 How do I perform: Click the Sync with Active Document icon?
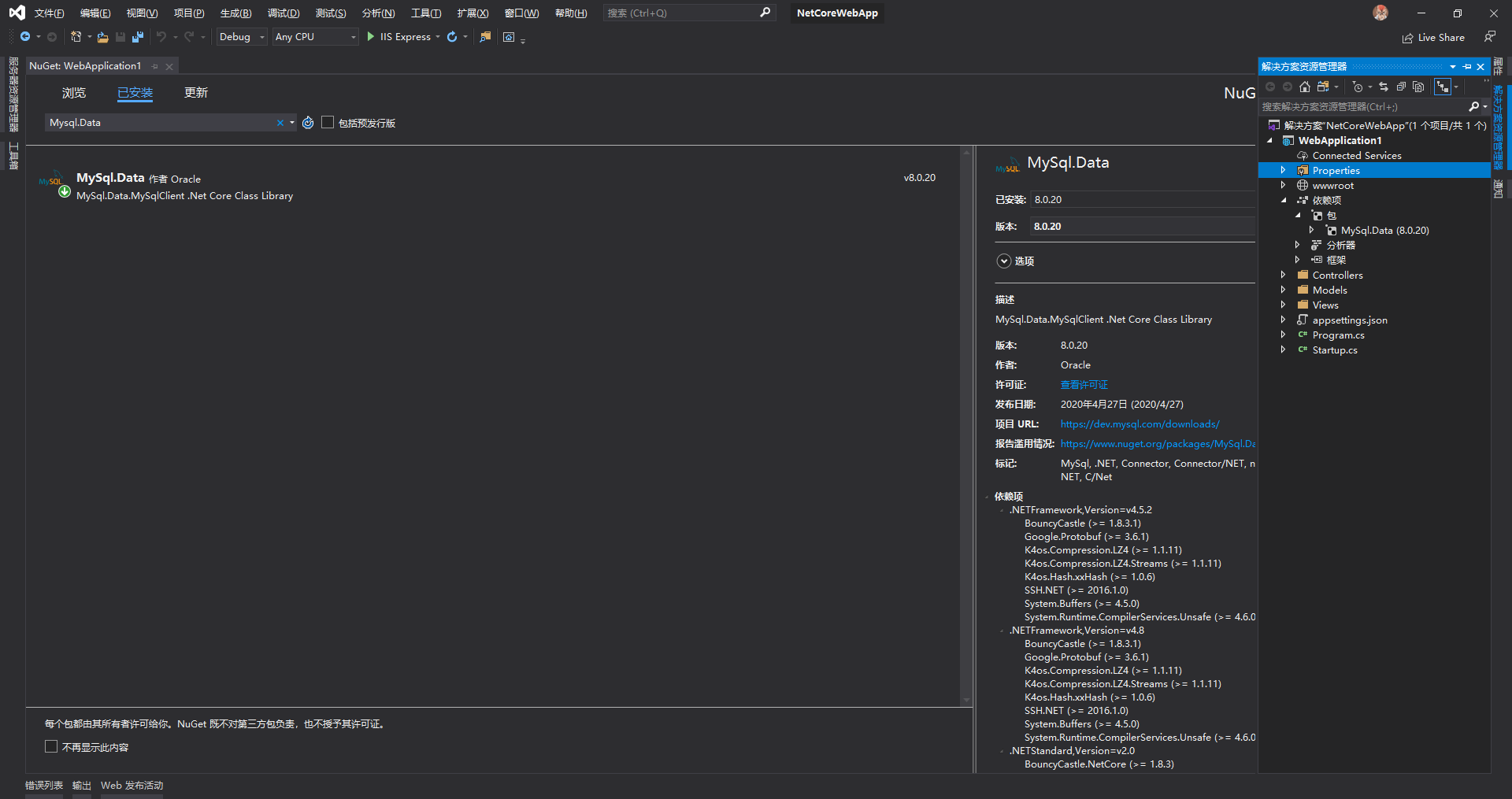1384,87
